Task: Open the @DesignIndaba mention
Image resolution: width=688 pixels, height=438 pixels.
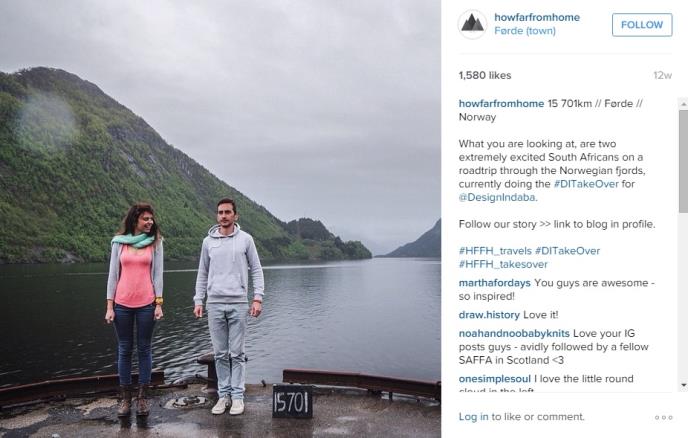Action: [x=498, y=197]
